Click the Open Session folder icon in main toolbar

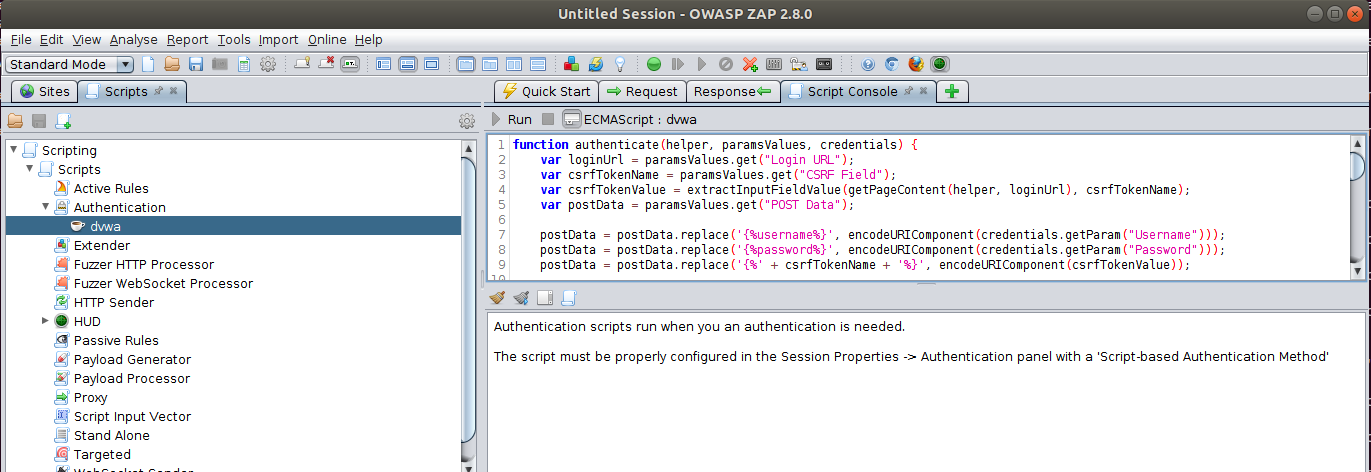pos(172,64)
